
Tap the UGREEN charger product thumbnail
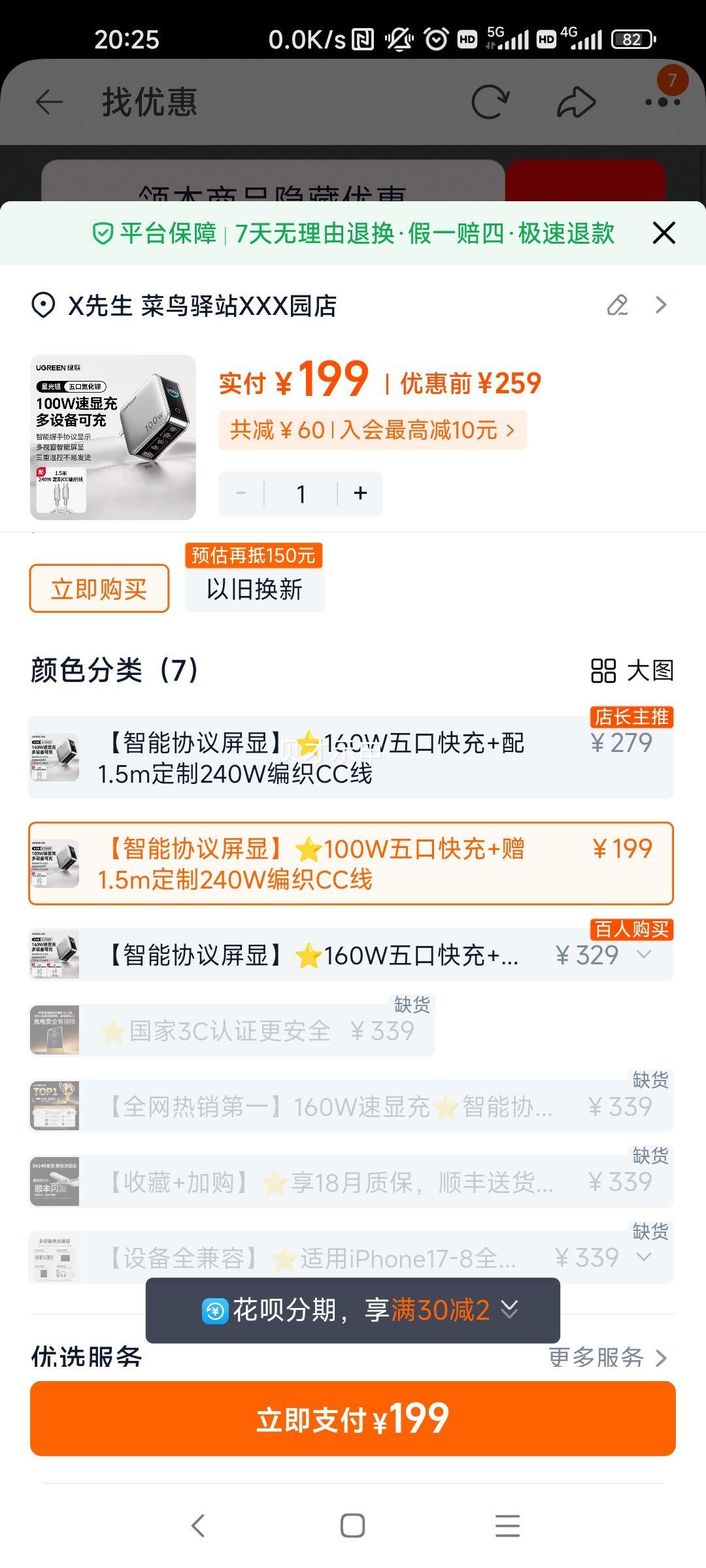(x=113, y=437)
